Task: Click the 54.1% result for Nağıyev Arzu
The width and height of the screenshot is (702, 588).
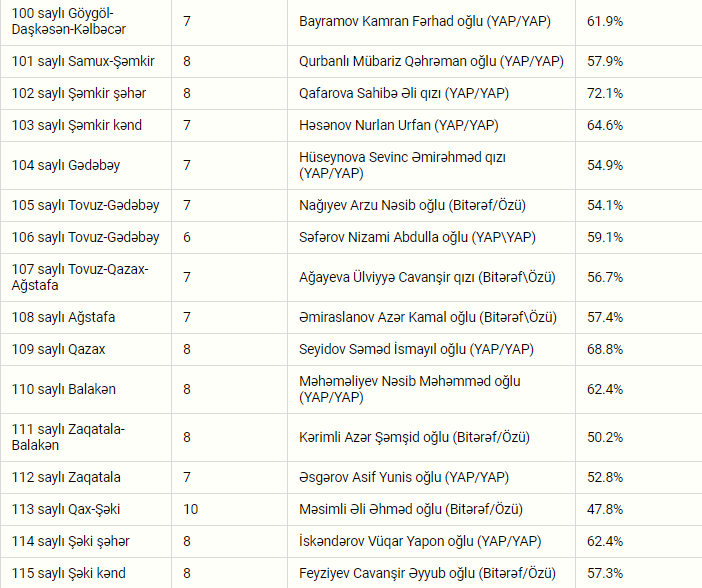Action: [605, 205]
